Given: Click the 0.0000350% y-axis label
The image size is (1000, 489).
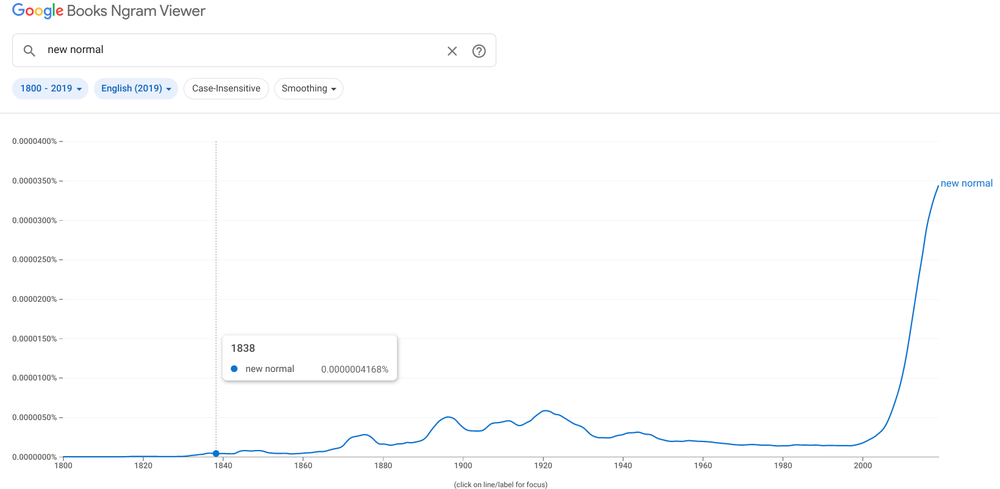Looking at the screenshot, I should pos(35,181).
